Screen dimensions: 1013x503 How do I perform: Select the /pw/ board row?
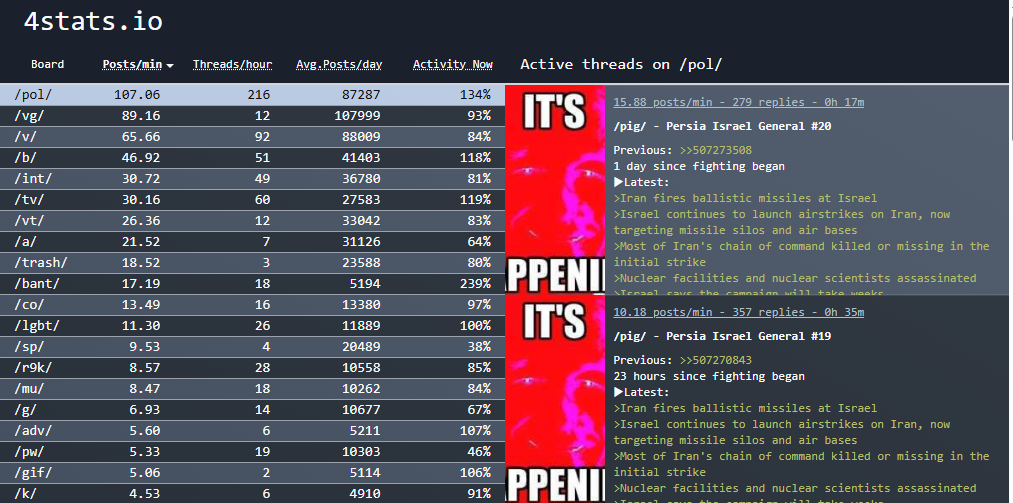point(252,451)
